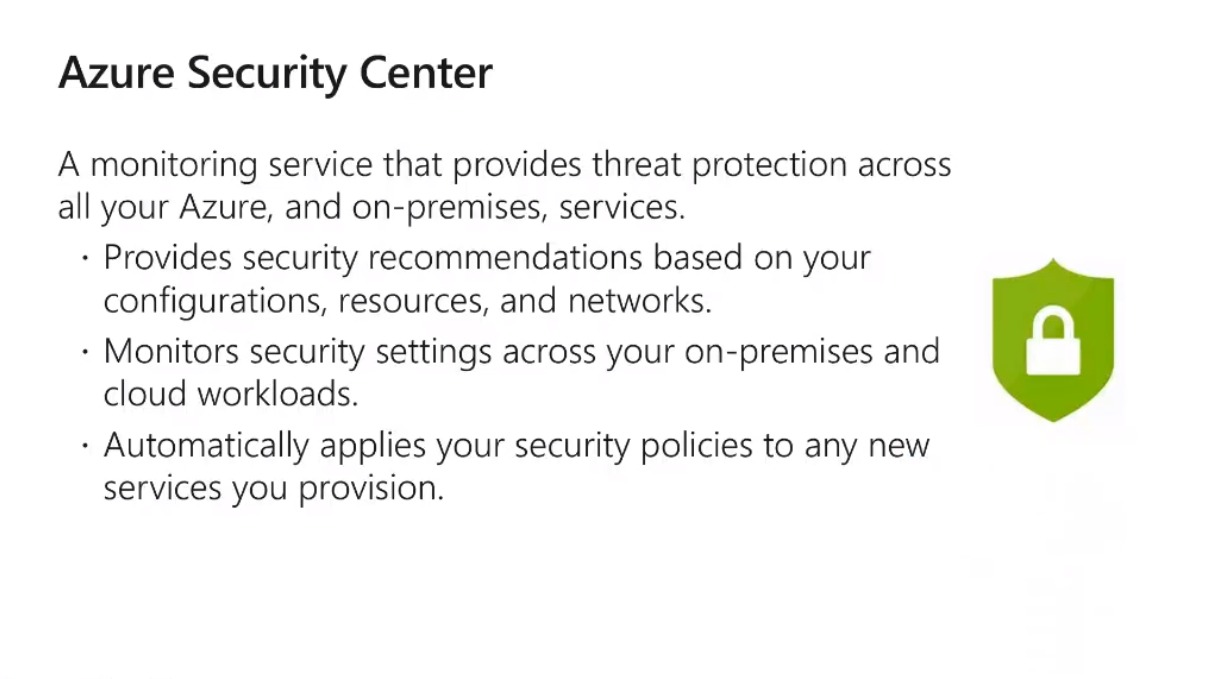Image resolution: width=1215 pixels, height=679 pixels.
Task: Click the bullet dot before "Automatically applies"
Action: [86, 446]
